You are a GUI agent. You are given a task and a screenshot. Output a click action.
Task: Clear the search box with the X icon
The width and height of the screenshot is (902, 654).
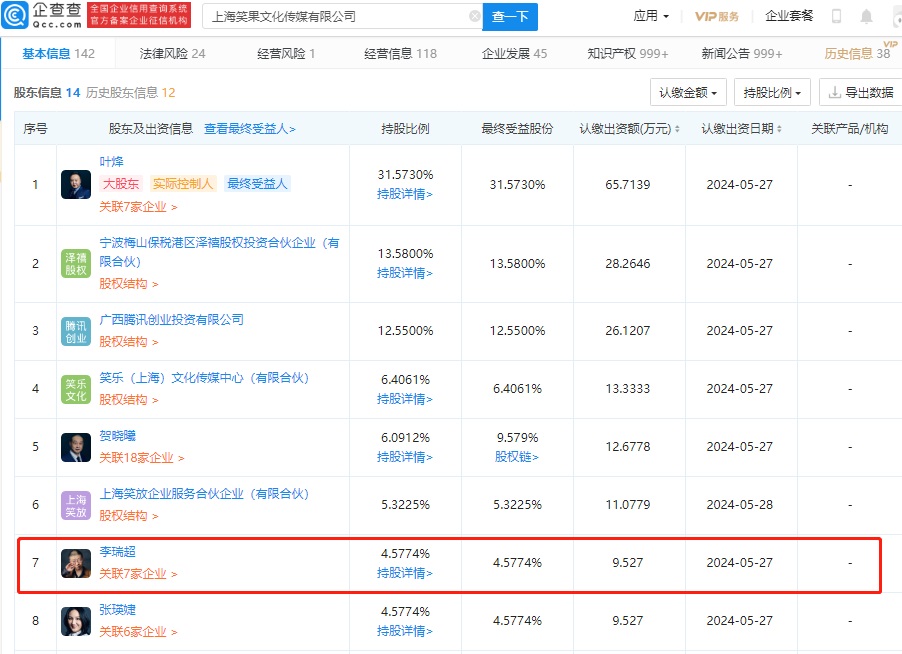pyautogui.click(x=475, y=16)
